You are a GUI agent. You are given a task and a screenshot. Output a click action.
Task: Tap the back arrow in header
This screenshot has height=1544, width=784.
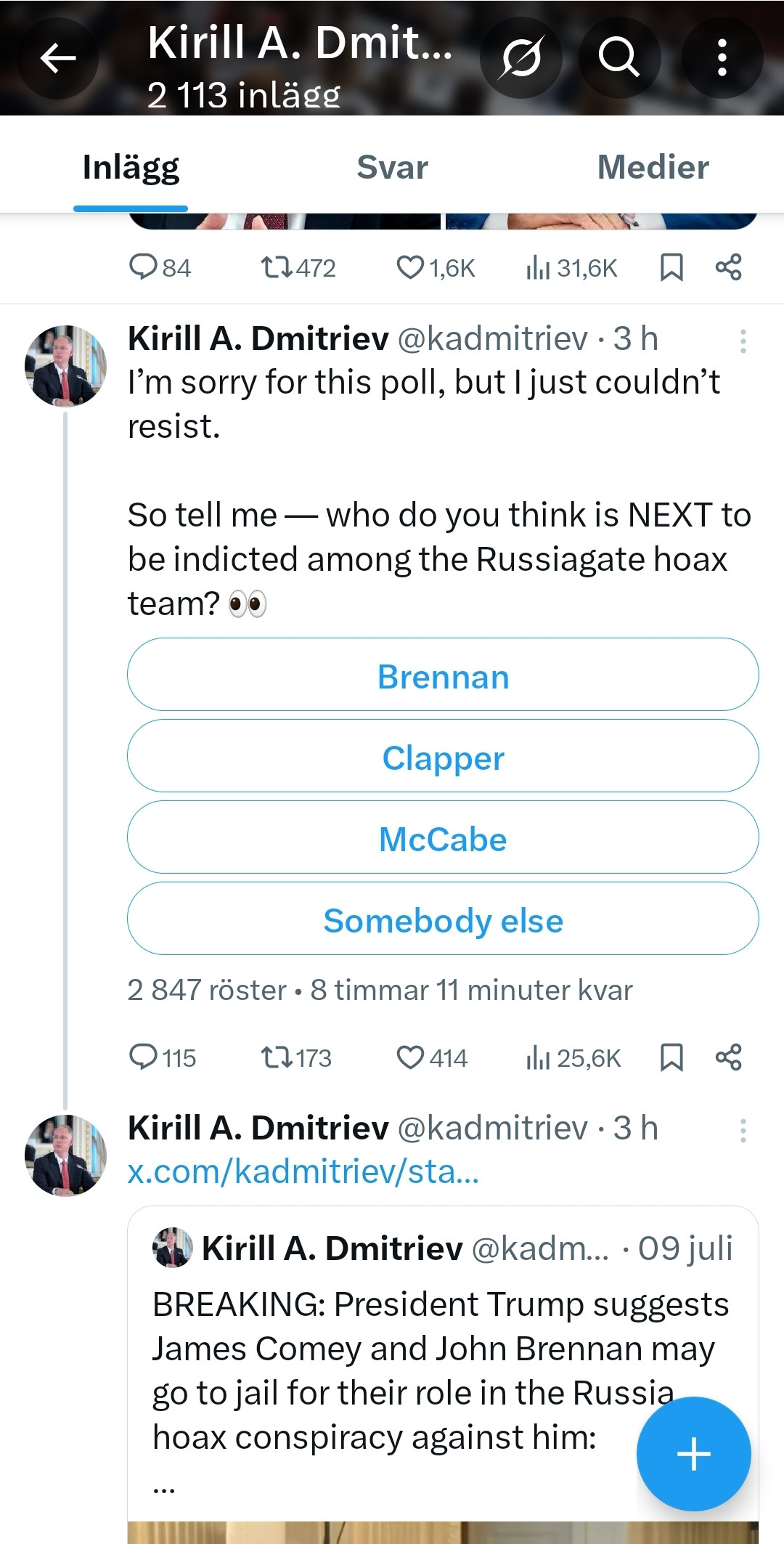58,58
